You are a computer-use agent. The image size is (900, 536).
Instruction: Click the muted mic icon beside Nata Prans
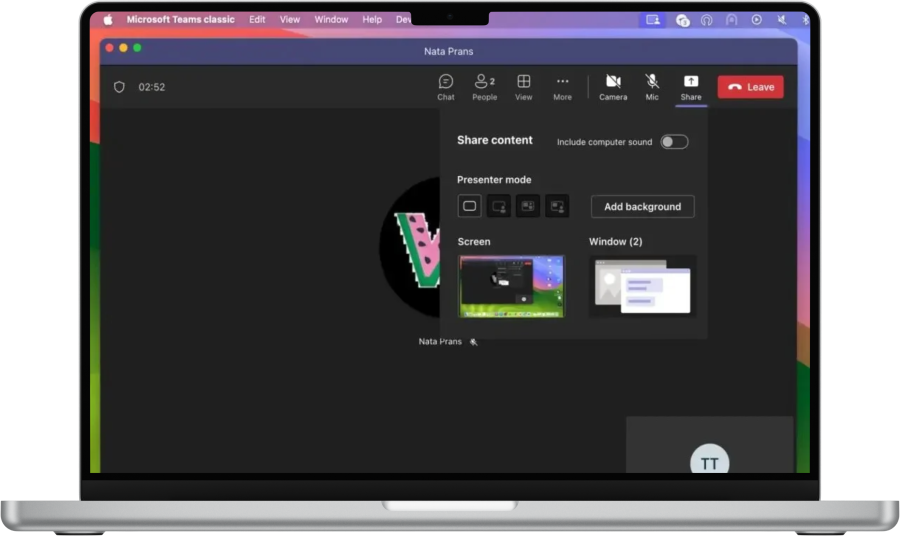click(x=474, y=342)
